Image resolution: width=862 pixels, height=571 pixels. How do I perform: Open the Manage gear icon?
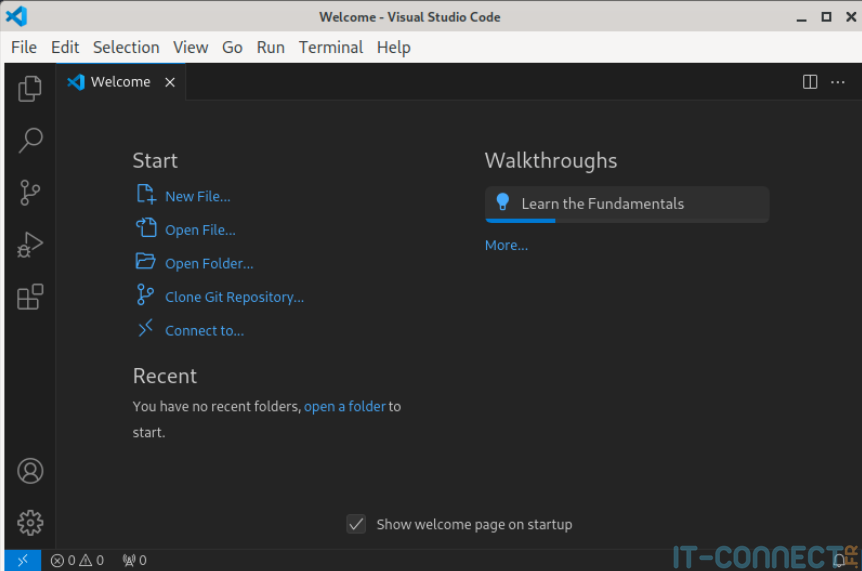coord(30,522)
